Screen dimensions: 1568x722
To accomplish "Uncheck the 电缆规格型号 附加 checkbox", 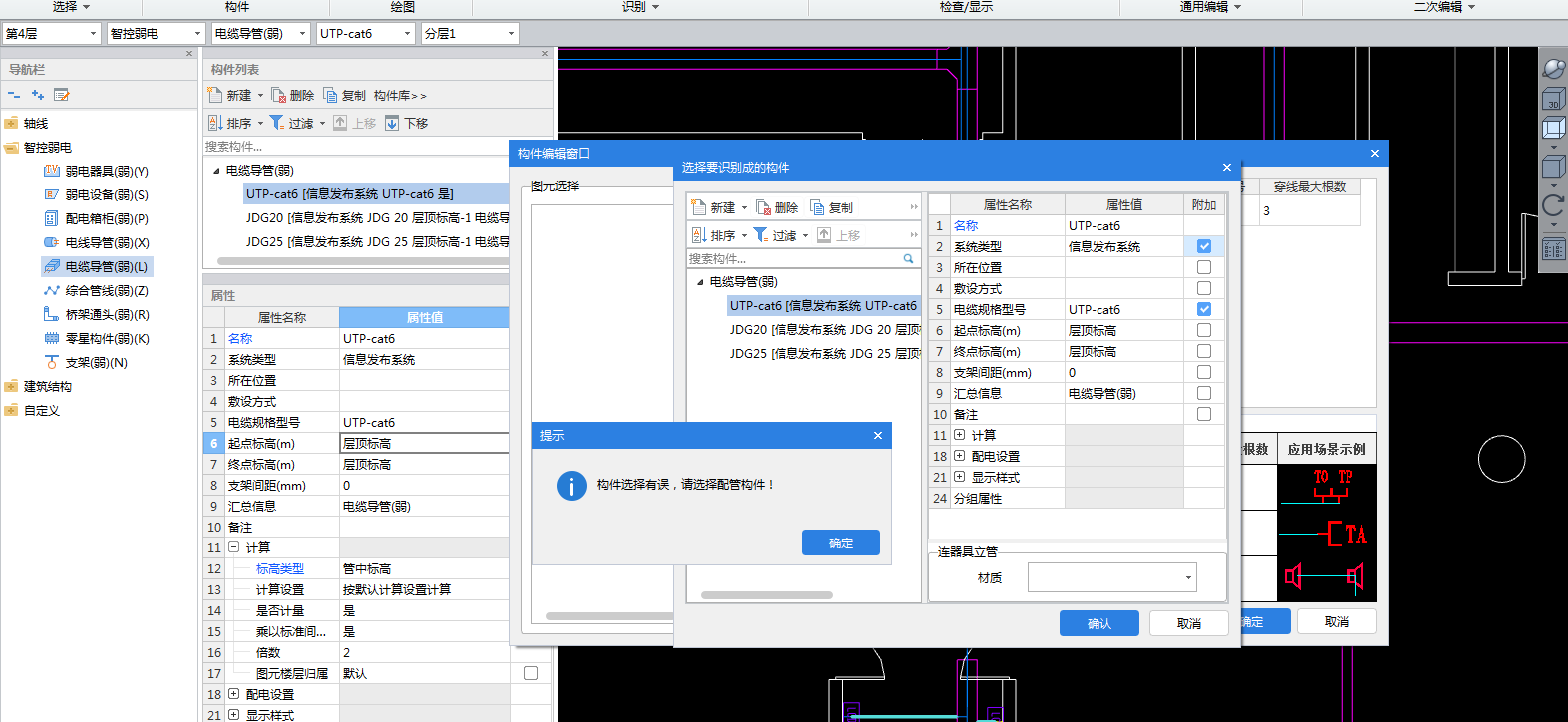I will [x=1204, y=309].
